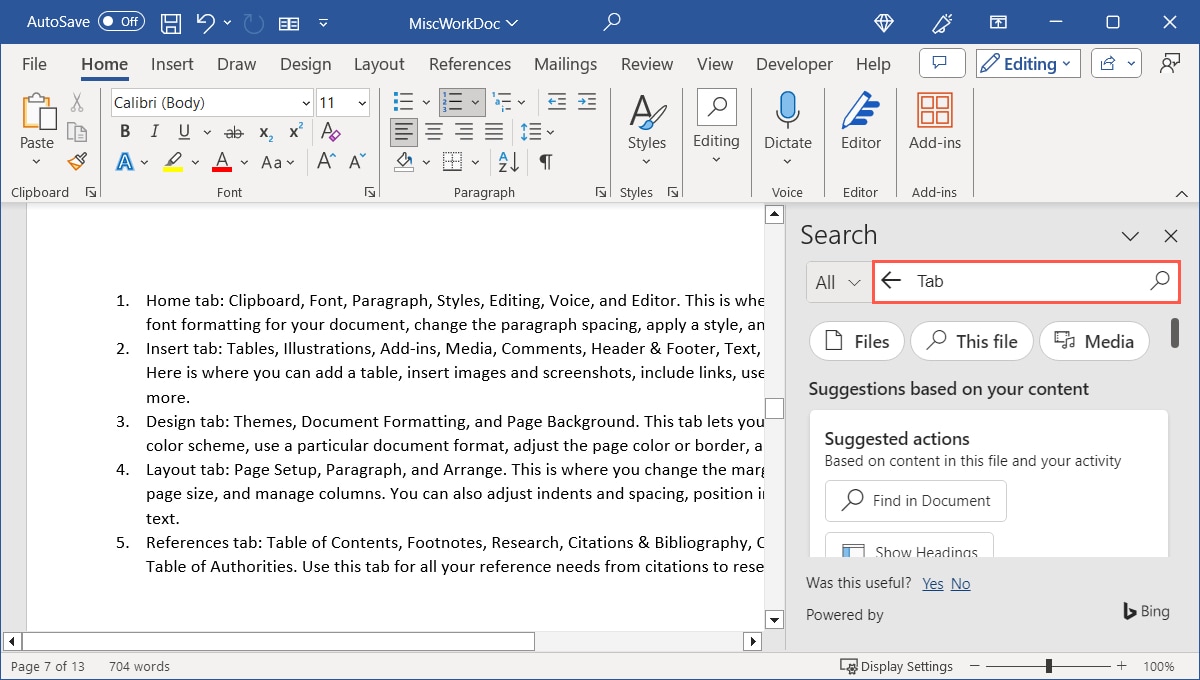Screen dimensions: 1200x680
Task: Toggle bold formatting in the Font group
Action: click(124, 131)
